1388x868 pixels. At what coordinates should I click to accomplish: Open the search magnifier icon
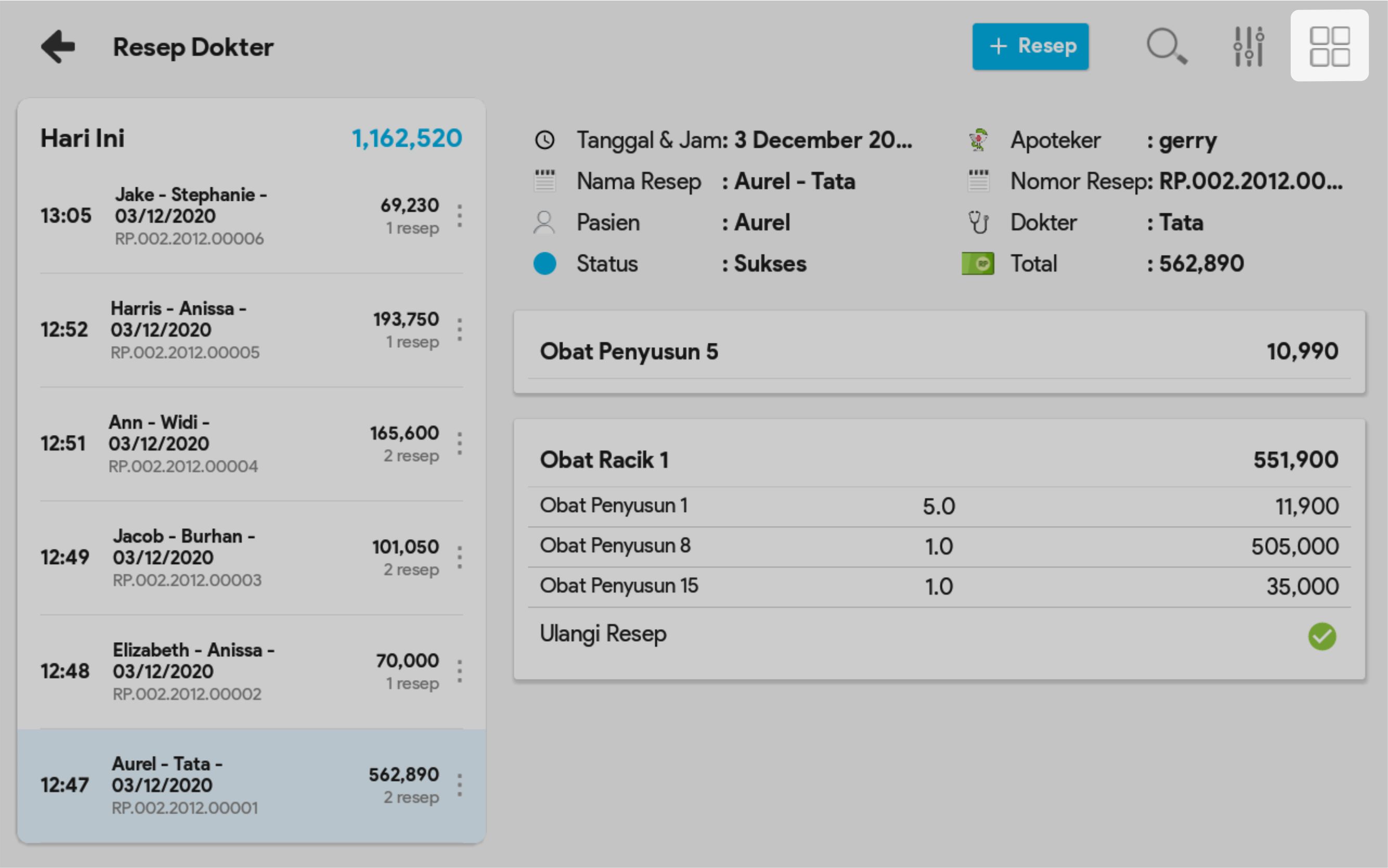click(x=1166, y=46)
